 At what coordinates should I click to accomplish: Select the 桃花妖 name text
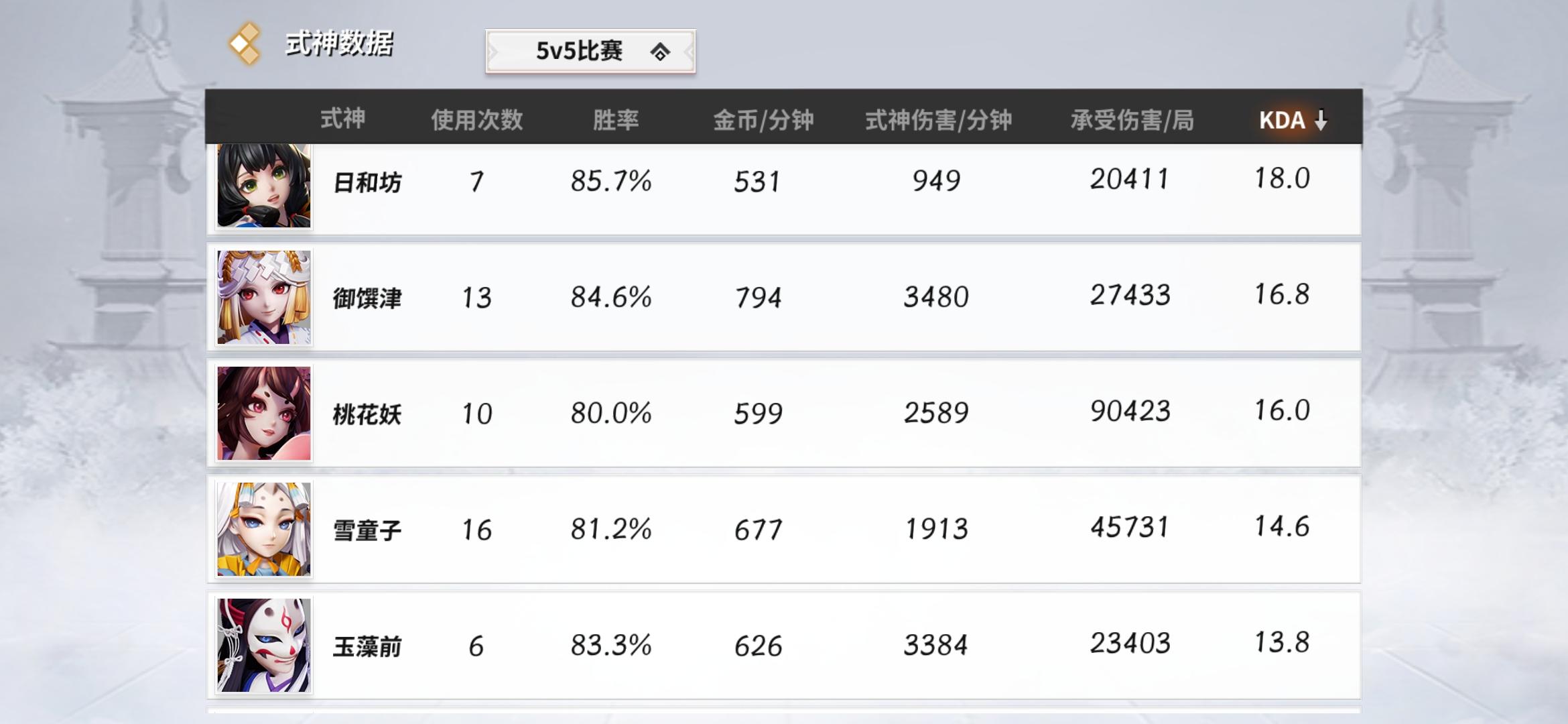(367, 415)
